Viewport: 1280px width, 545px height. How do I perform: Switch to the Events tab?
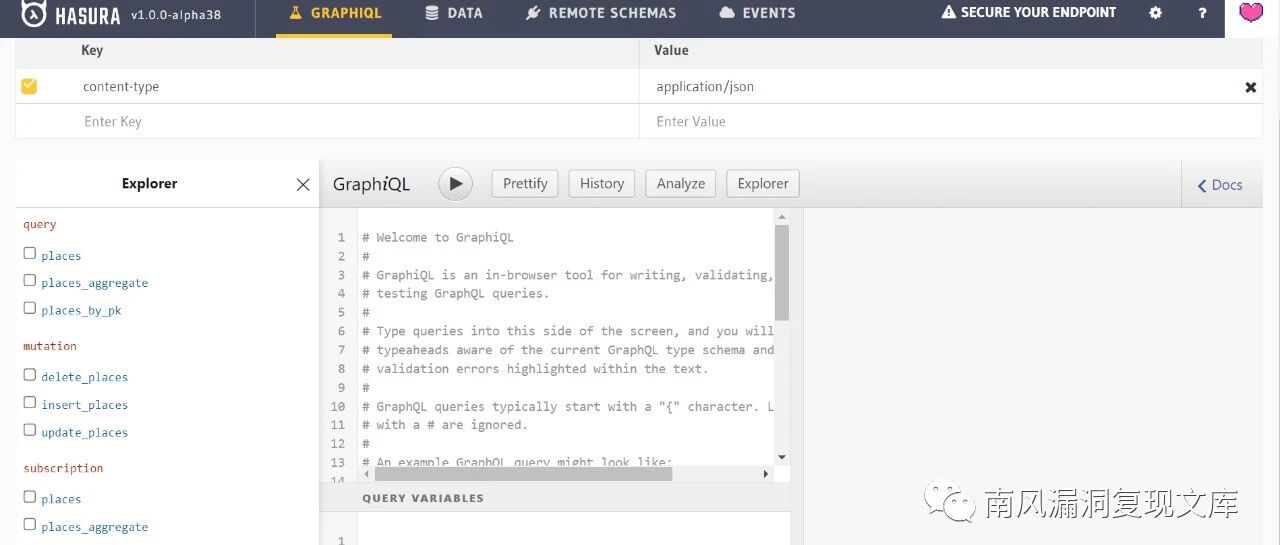tap(757, 14)
